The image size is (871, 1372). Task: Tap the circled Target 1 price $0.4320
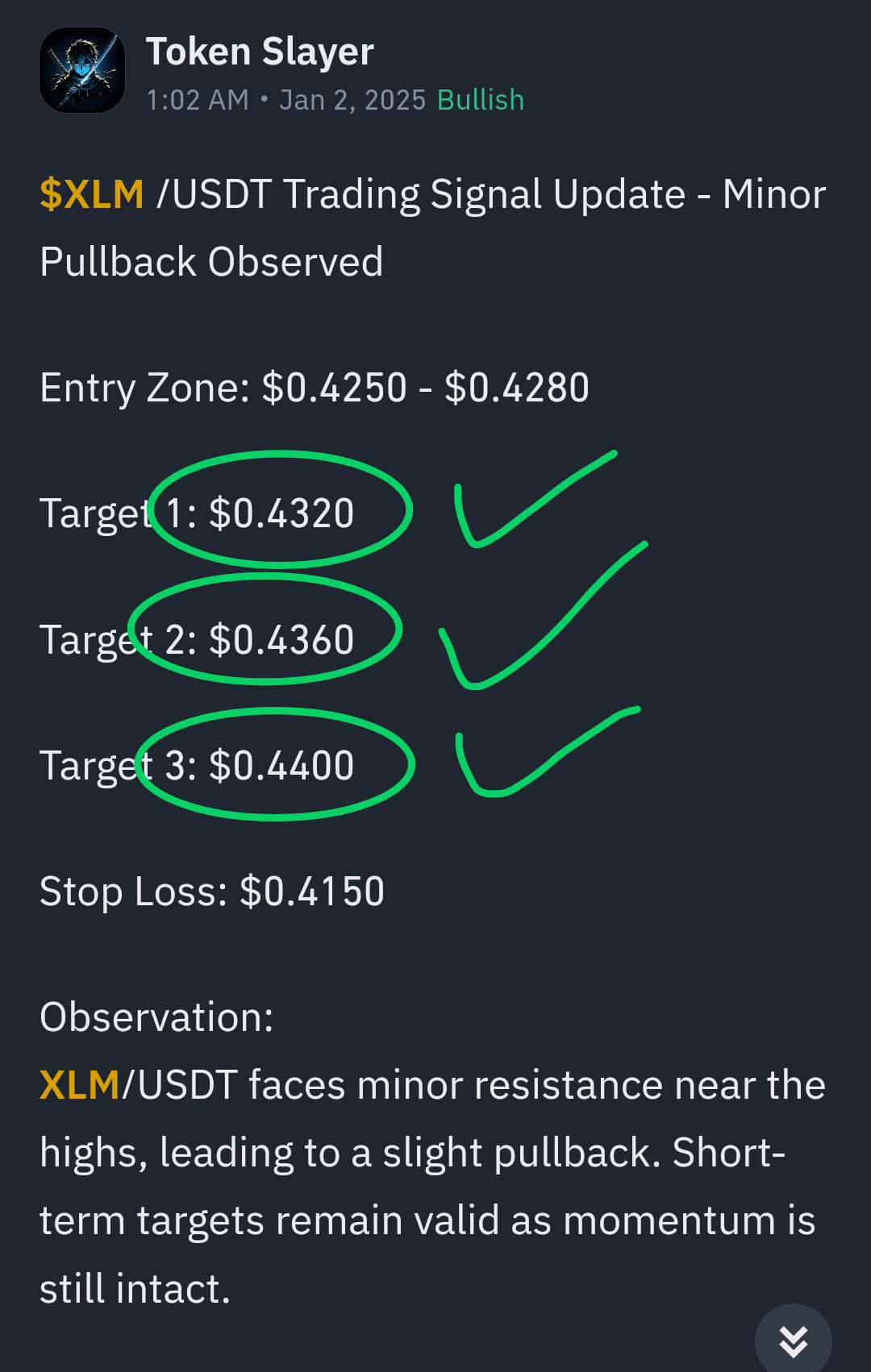281,513
